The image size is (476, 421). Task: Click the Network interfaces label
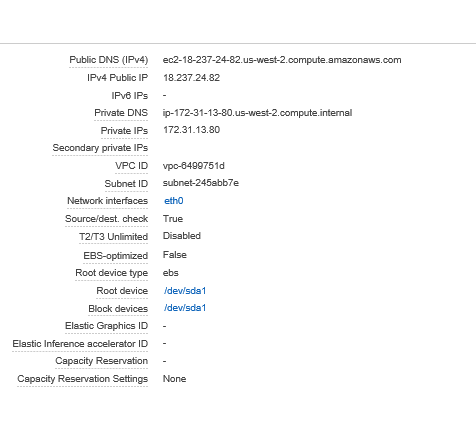pyautogui.click(x=107, y=201)
